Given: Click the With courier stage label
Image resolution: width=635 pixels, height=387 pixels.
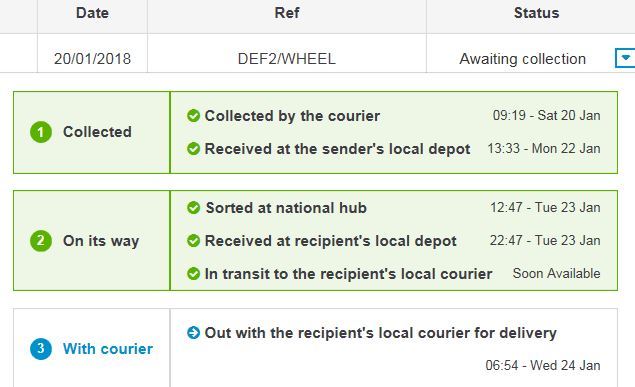Looking at the screenshot, I should coord(108,349).
